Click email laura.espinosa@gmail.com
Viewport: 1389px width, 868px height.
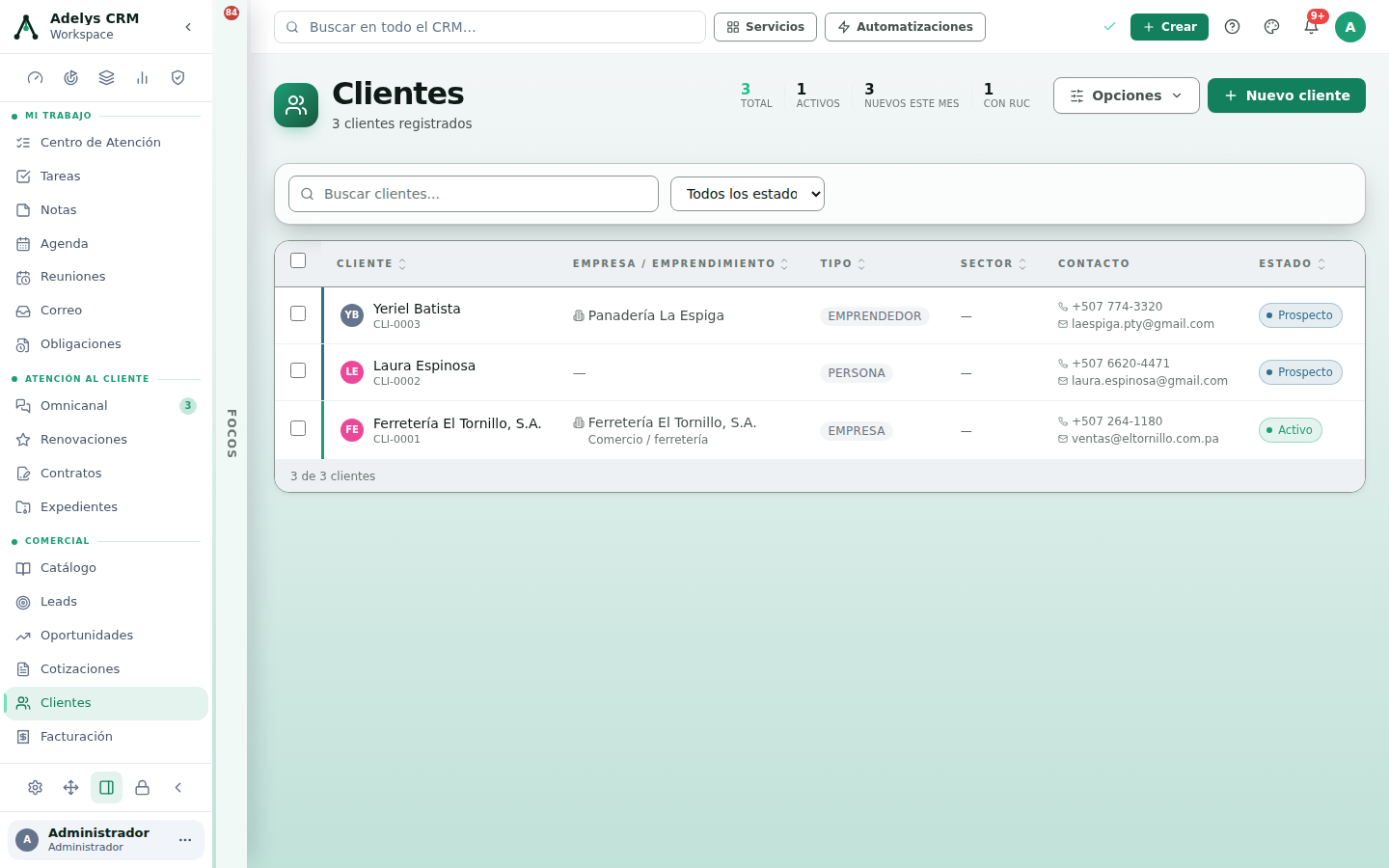[1149, 381]
